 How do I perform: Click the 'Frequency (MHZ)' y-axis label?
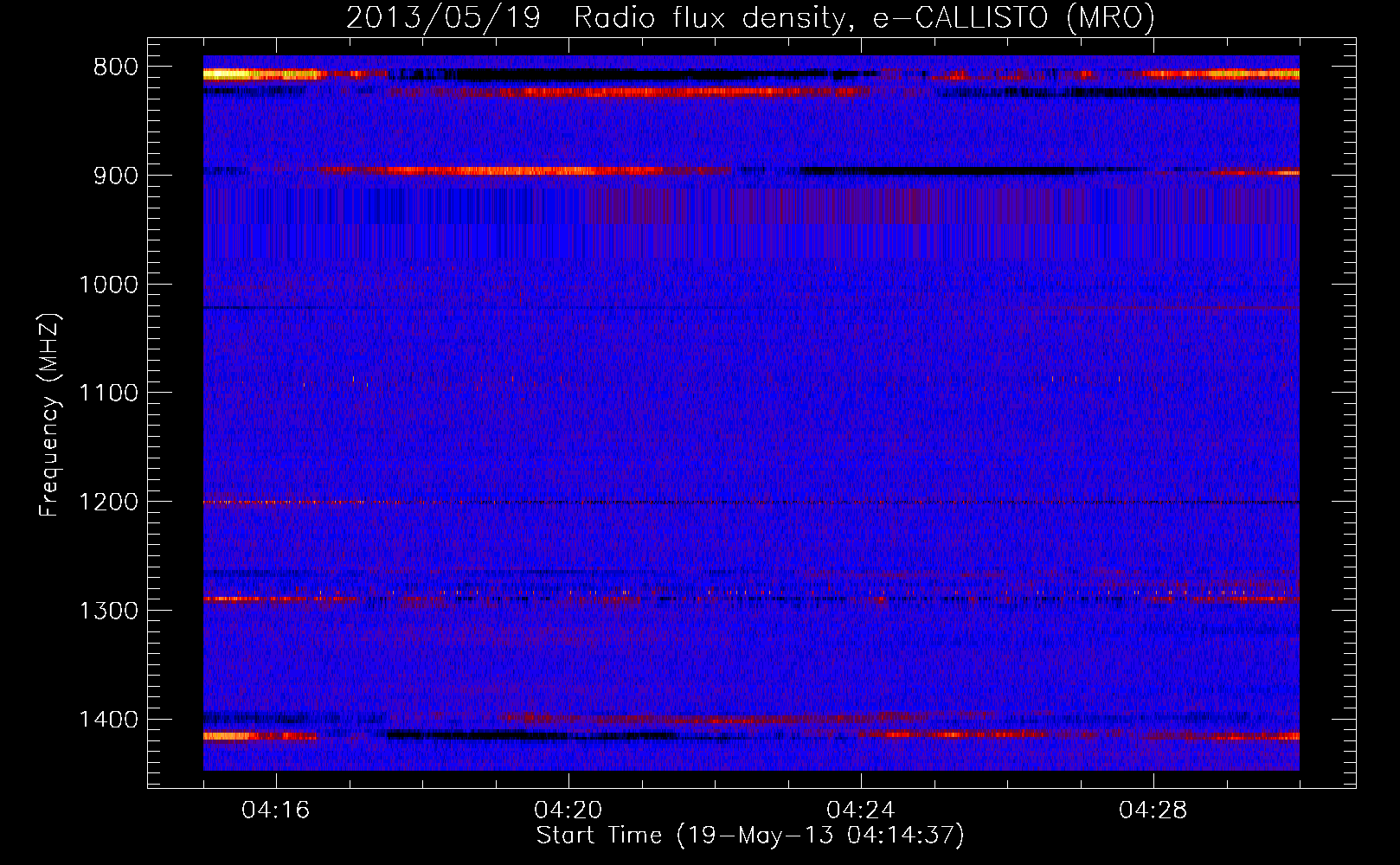point(49,414)
